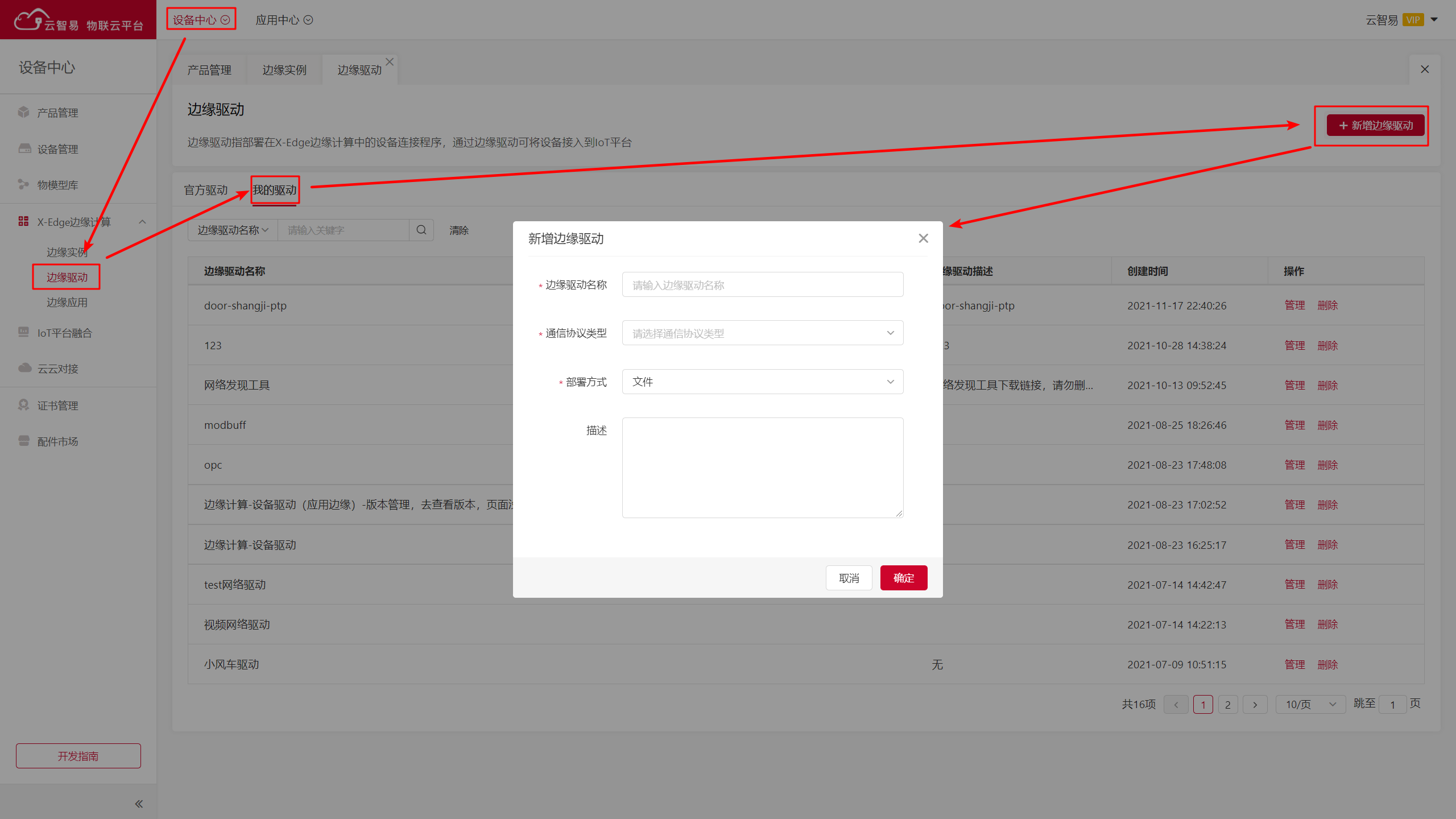Open the 边缘驱动名称 search filter dropdown
Image resolution: width=1456 pixels, height=819 pixels.
(x=232, y=230)
